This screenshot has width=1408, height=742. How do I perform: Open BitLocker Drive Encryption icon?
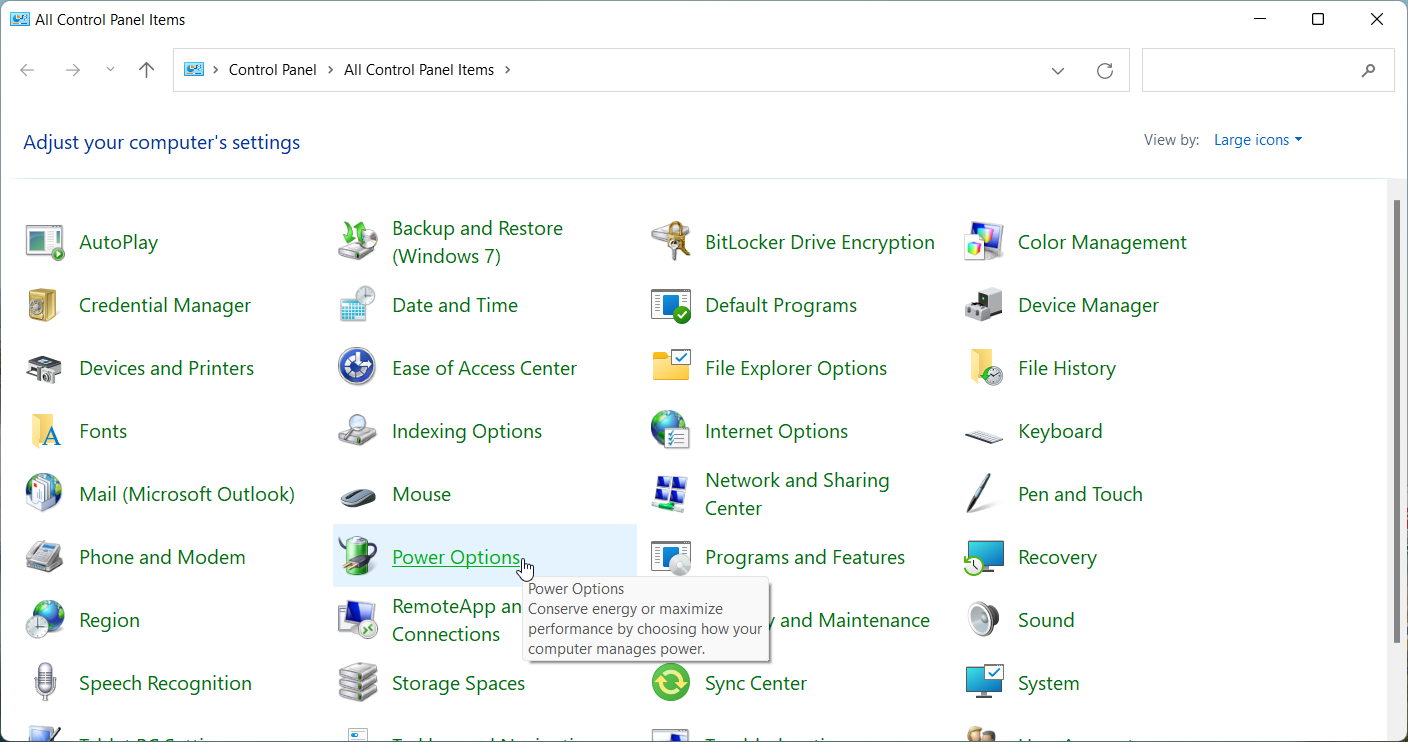pos(671,242)
